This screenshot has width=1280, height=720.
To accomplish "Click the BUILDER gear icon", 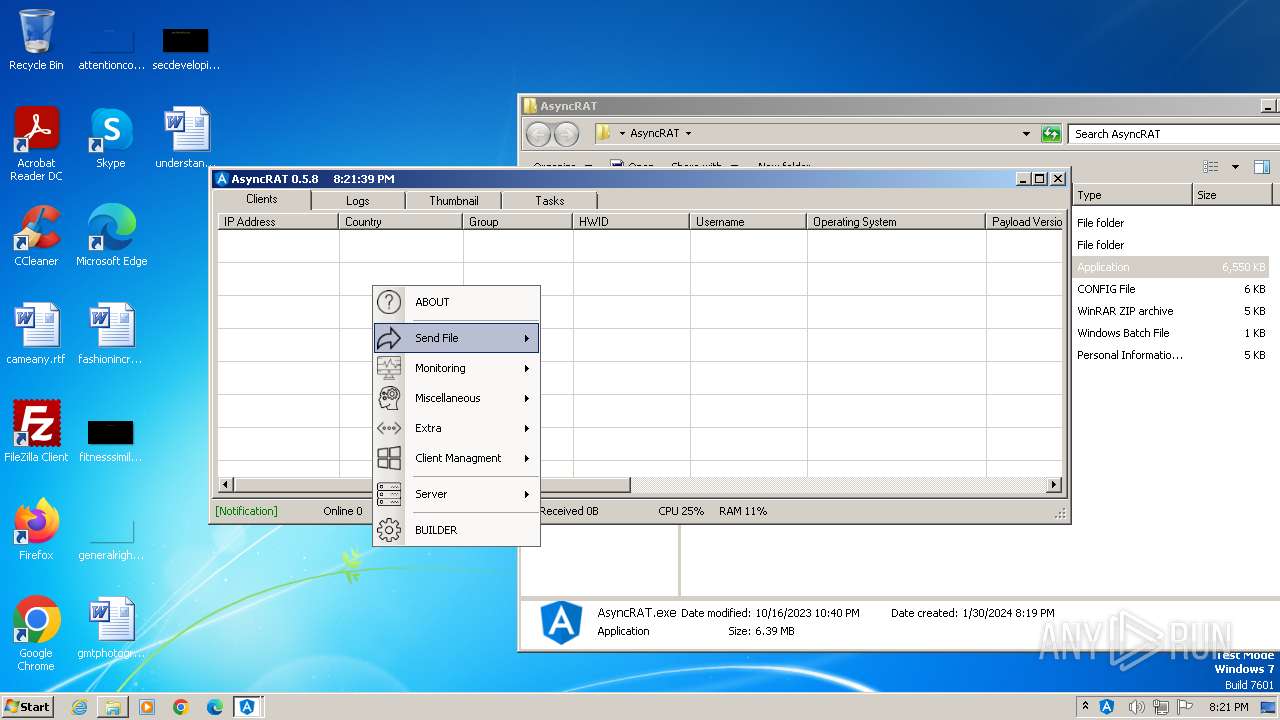I will tap(389, 530).
